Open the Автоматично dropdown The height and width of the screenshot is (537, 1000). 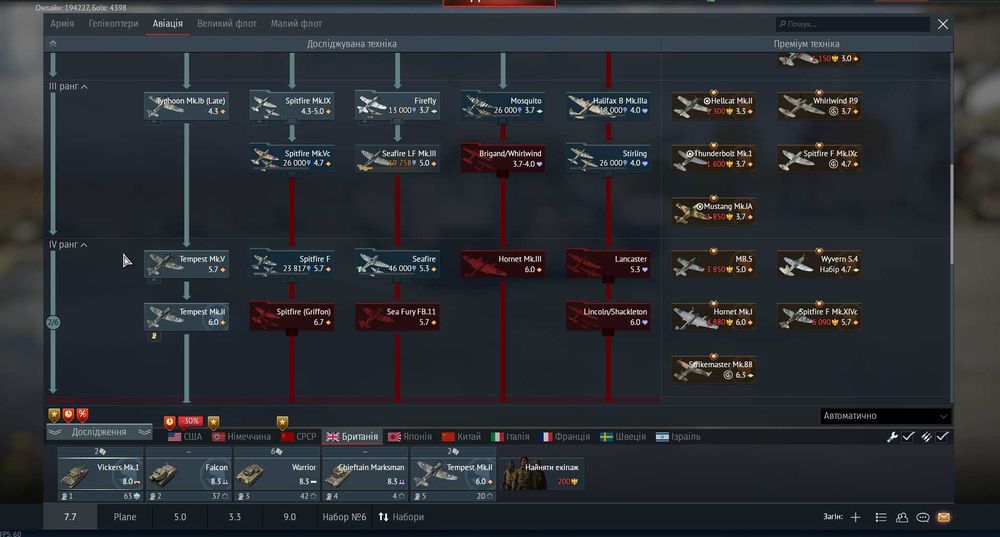click(885, 416)
